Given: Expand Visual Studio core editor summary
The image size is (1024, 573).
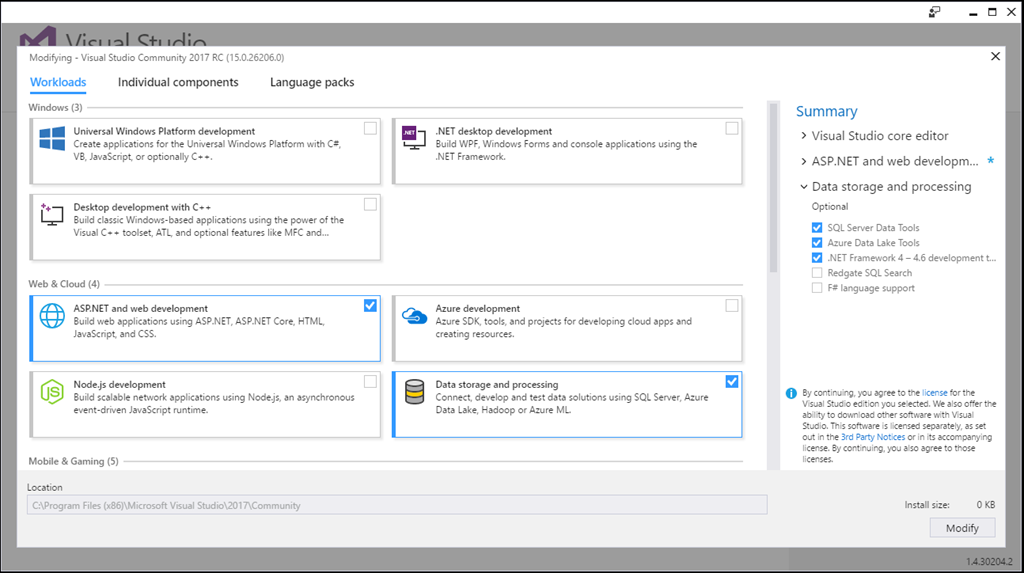Looking at the screenshot, I should (804, 135).
